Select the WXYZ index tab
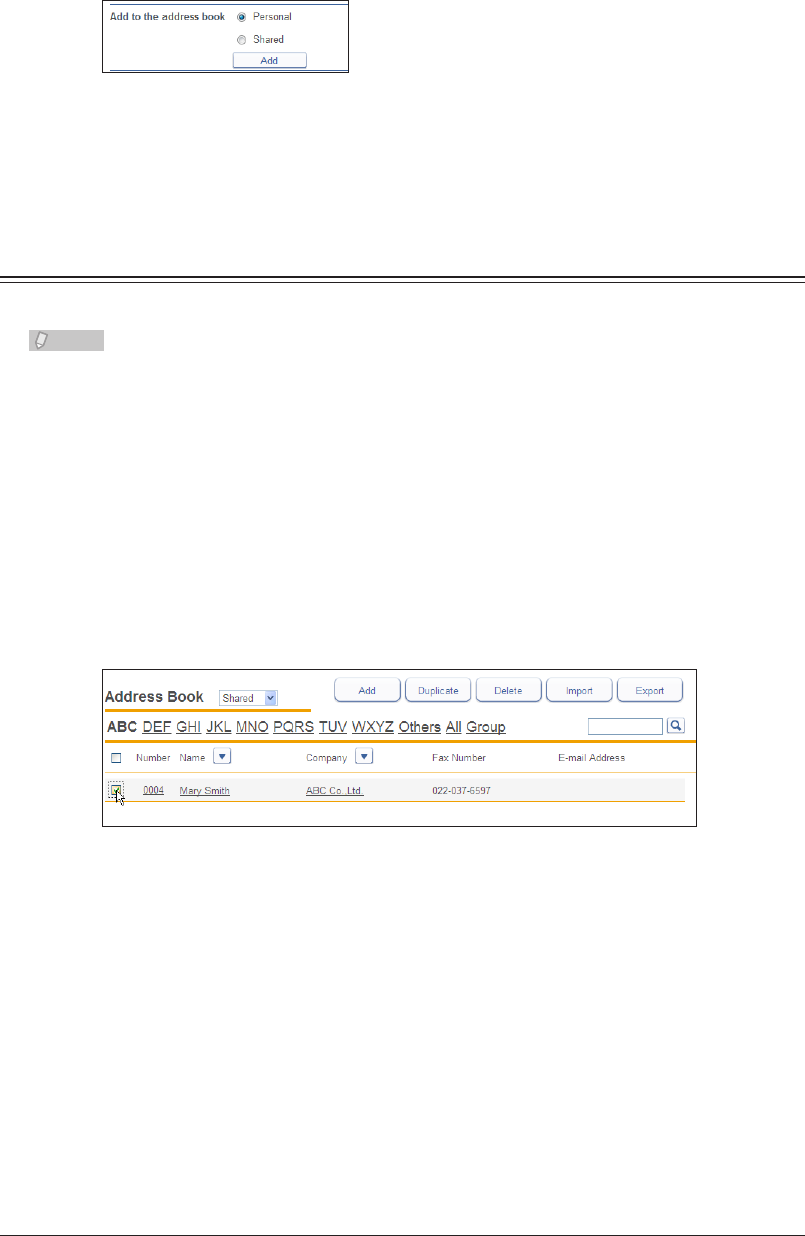This screenshot has height=1236, width=805. (x=373, y=727)
